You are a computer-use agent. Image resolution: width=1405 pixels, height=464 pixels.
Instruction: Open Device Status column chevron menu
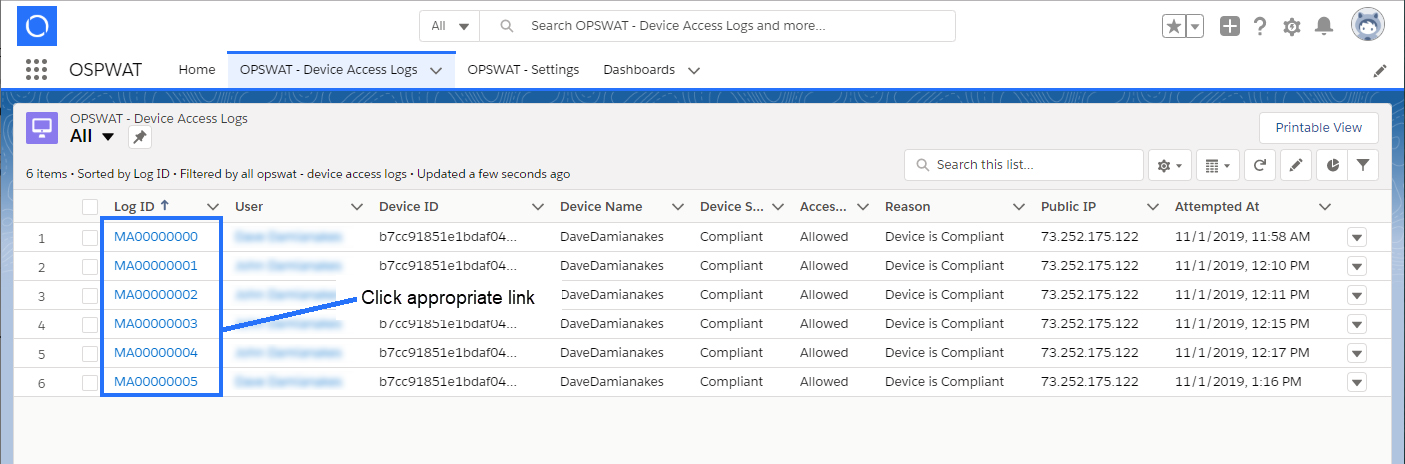[778, 207]
